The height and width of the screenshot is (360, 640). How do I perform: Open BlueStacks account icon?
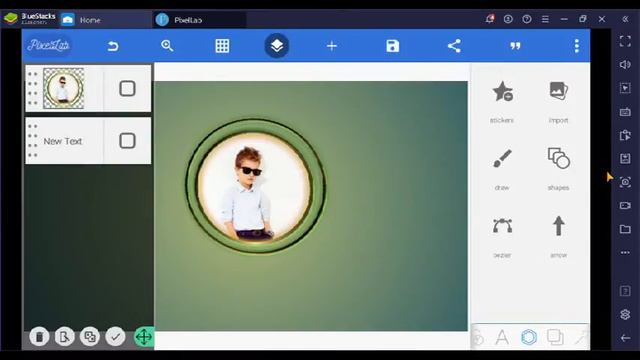coord(508,19)
